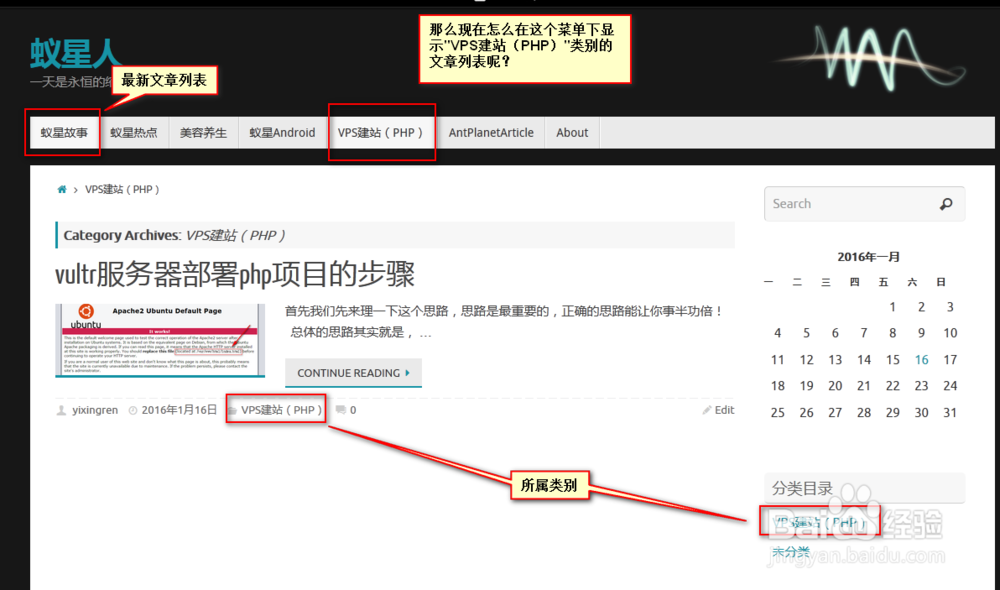
Task: Click the comment bubble icon showing 0
Action: pos(340,409)
